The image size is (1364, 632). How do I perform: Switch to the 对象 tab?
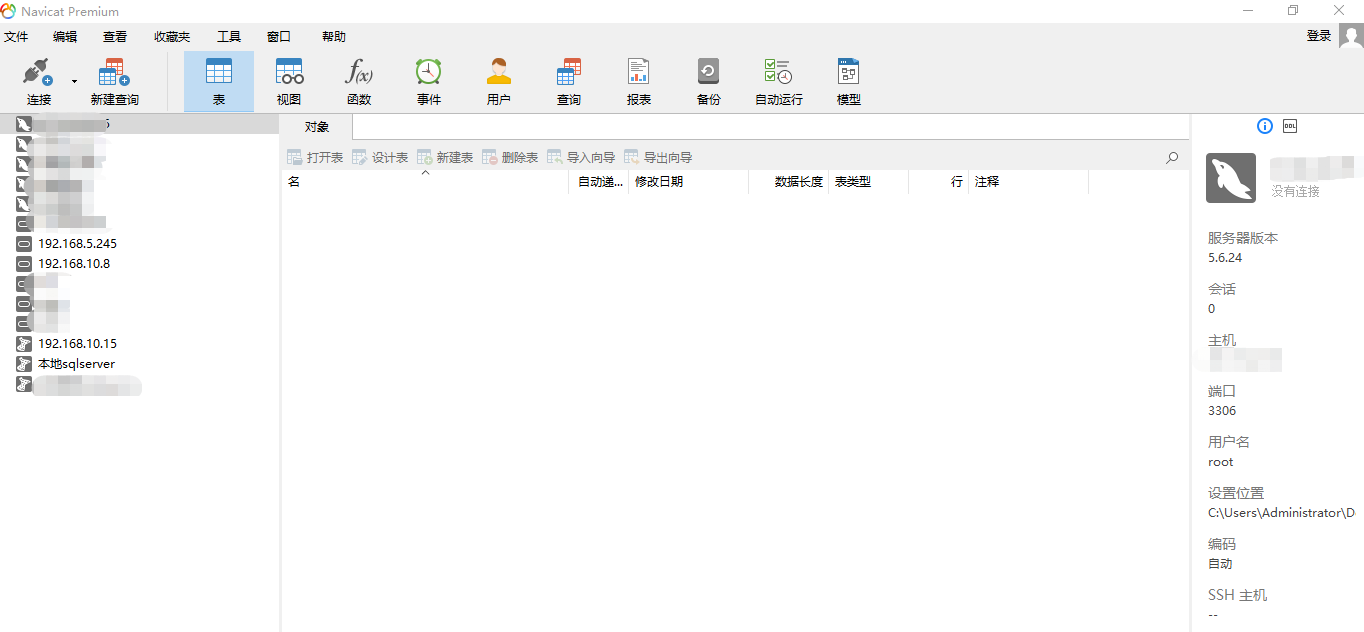click(316, 126)
